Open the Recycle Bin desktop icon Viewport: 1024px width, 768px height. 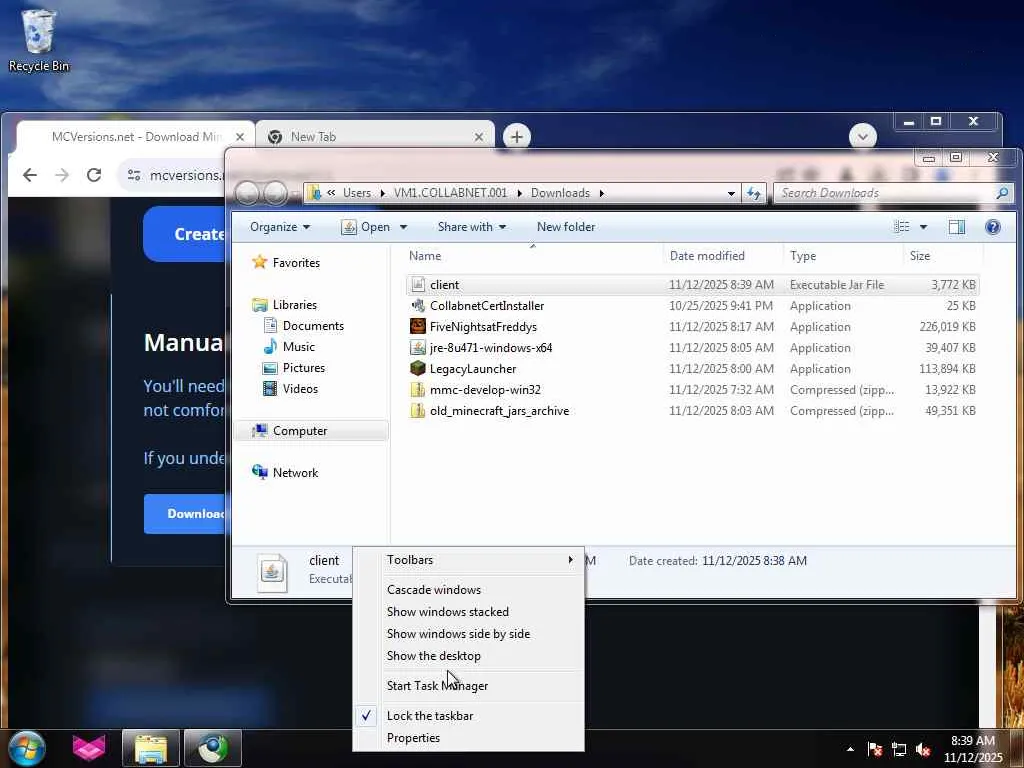pos(39,40)
